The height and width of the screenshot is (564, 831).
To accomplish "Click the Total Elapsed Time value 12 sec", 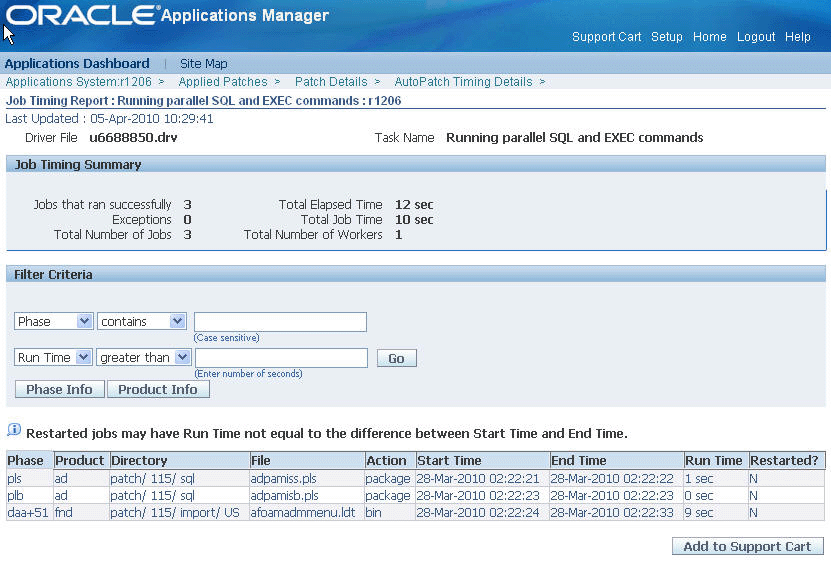I will tap(414, 205).
